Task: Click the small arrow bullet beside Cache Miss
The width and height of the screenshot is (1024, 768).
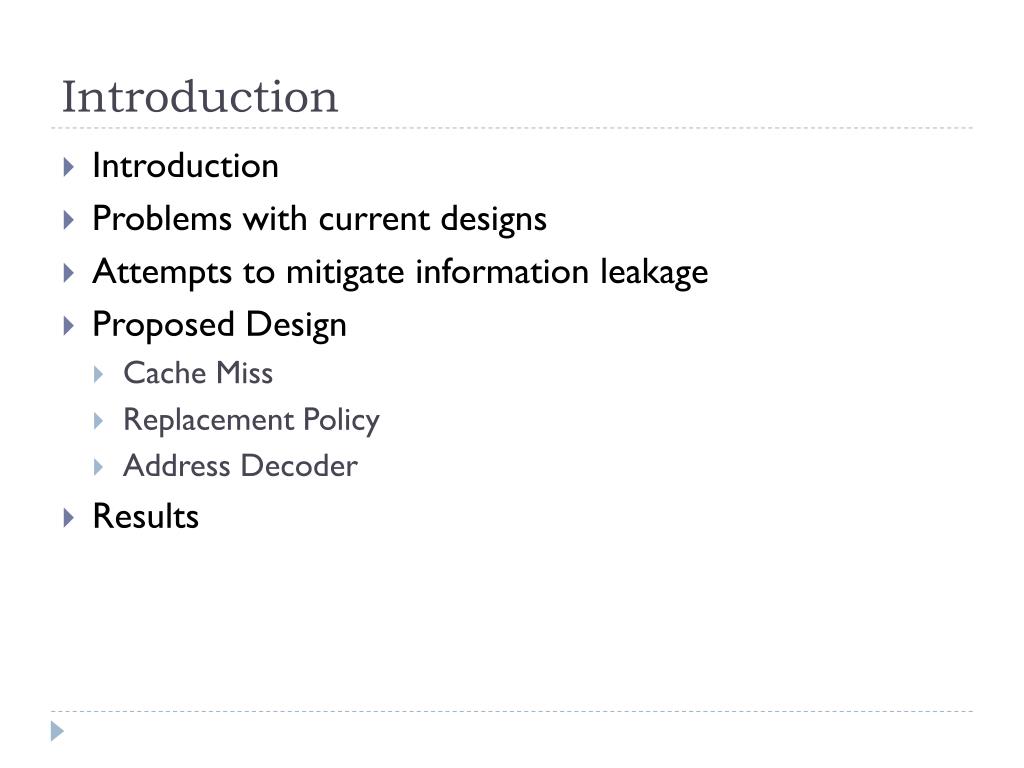Action: click(x=99, y=374)
